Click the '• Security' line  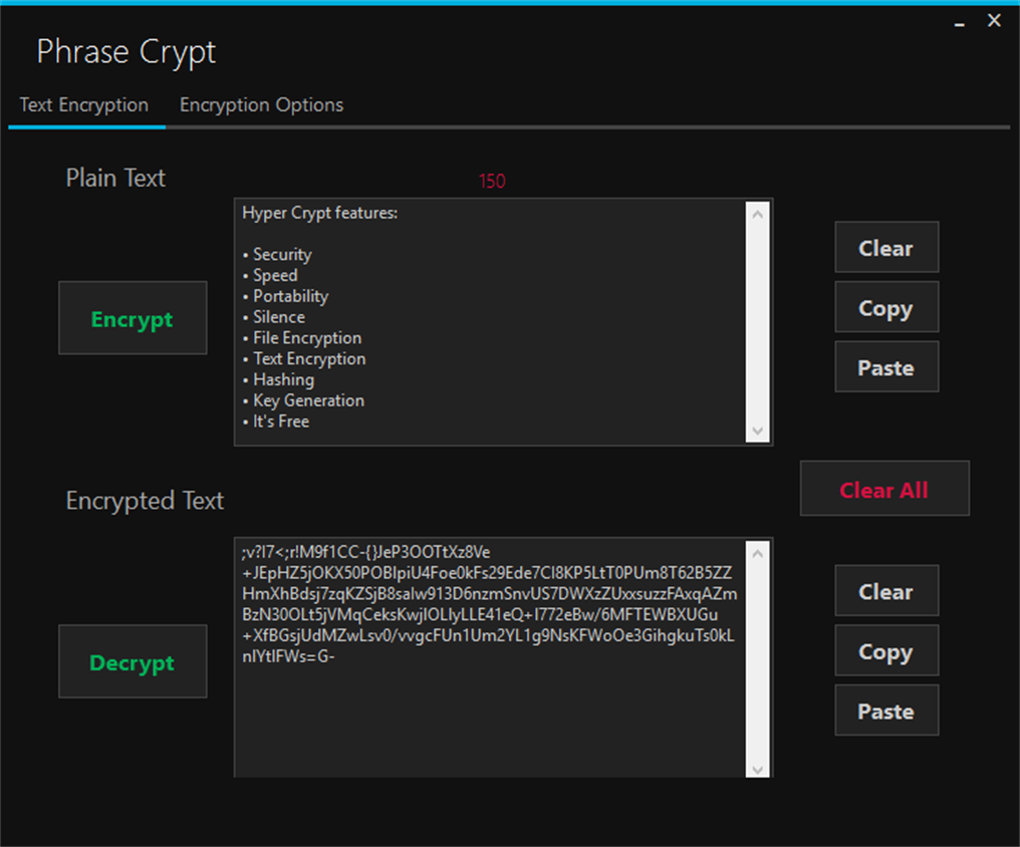point(277,254)
